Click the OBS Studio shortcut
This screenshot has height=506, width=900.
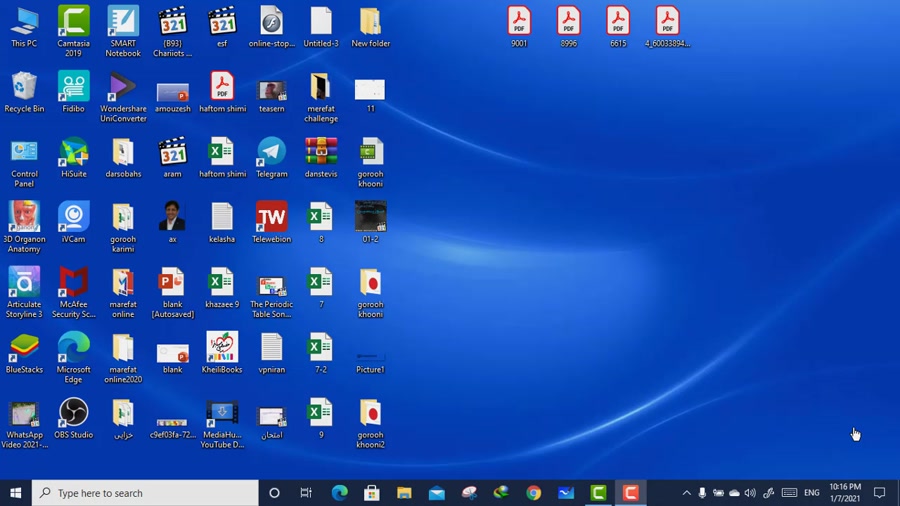coord(73,413)
